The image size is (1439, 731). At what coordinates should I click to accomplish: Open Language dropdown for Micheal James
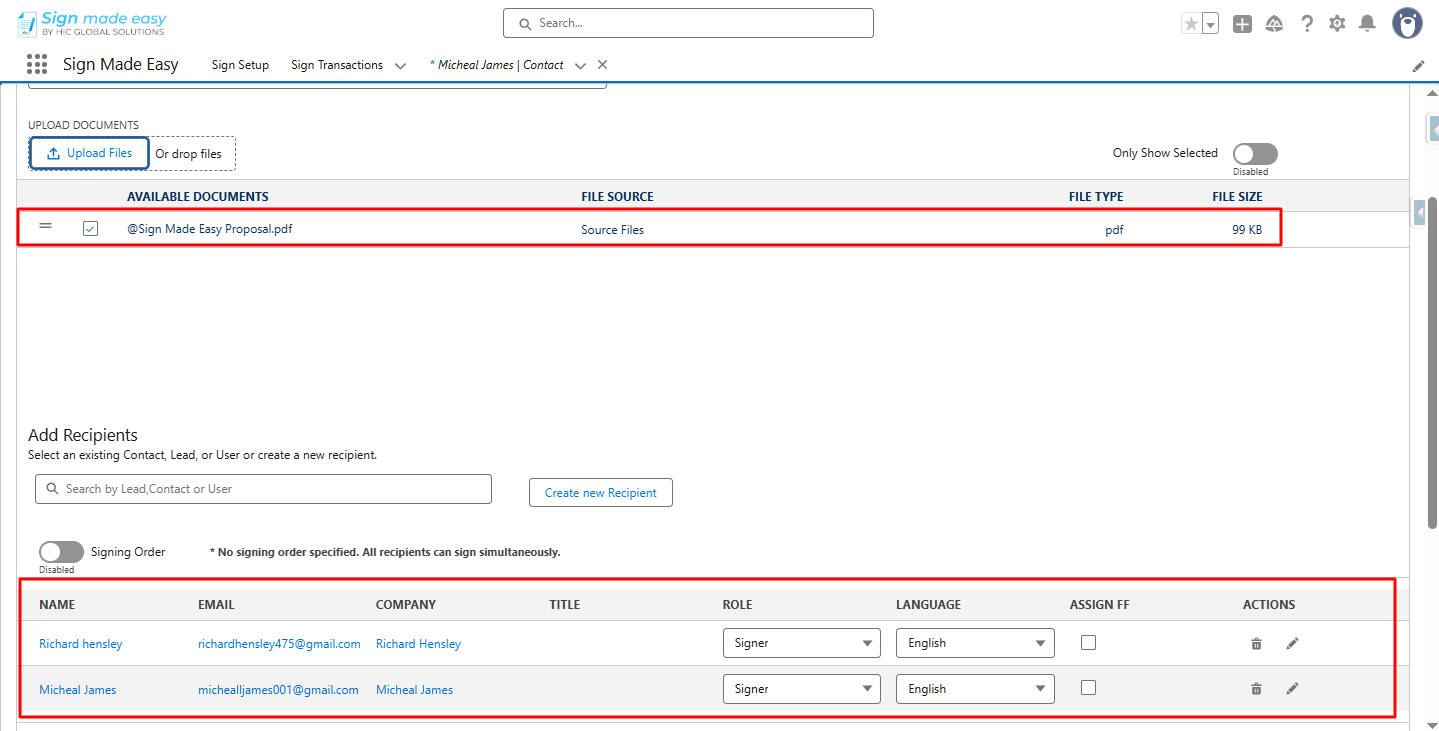coord(974,689)
